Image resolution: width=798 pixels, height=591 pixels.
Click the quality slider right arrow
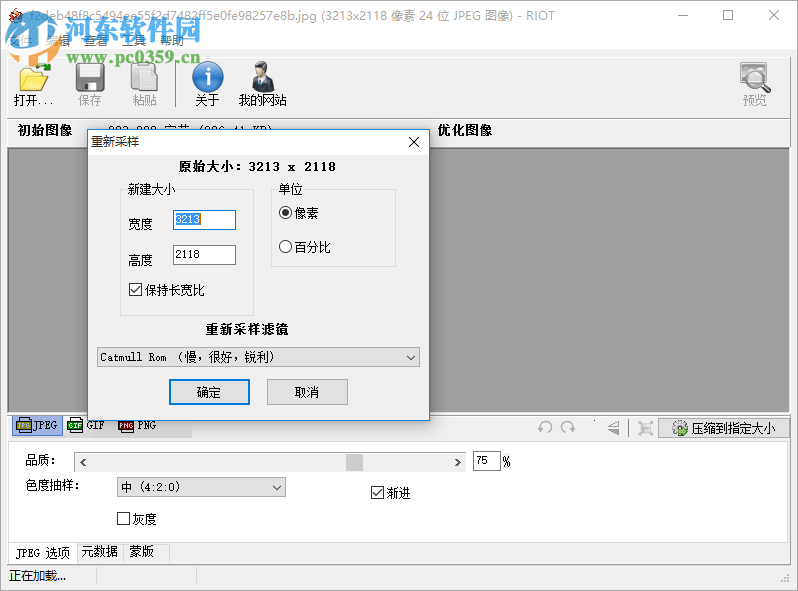click(x=458, y=462)
